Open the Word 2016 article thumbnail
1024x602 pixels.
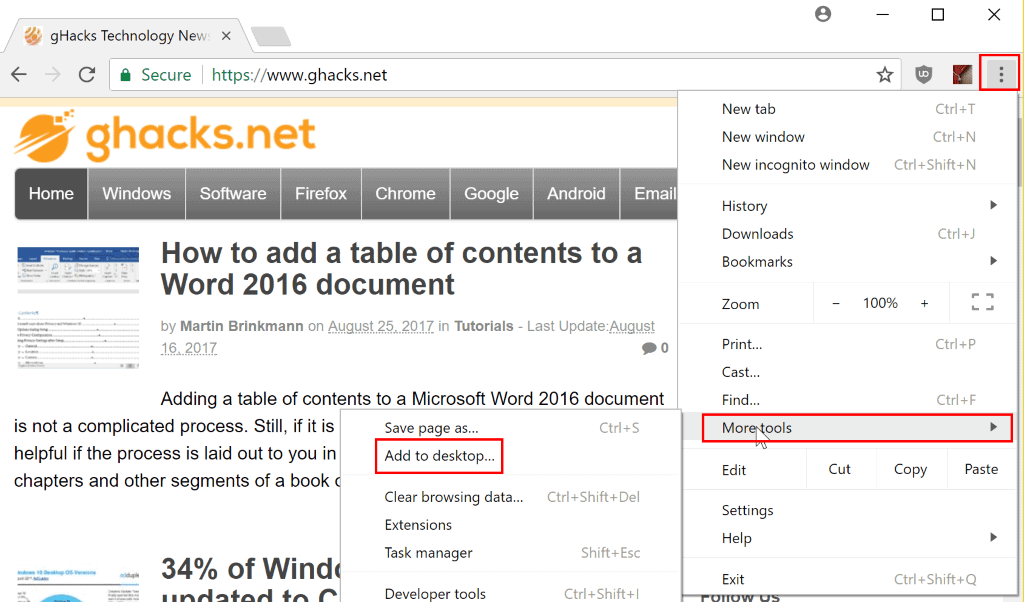(x=78, y=308)
